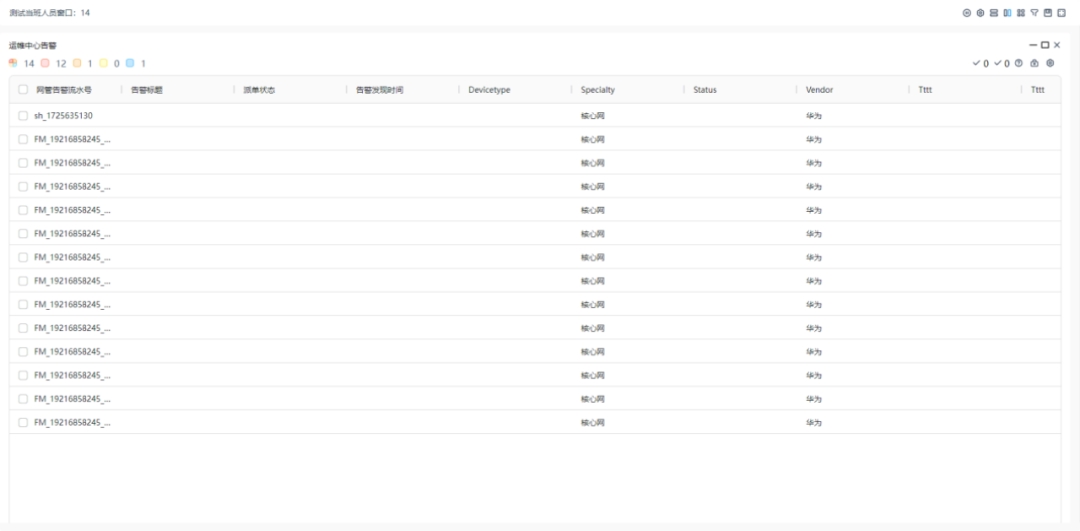
Task: Open alarm panel settings gear icon
Action: 1050,63
